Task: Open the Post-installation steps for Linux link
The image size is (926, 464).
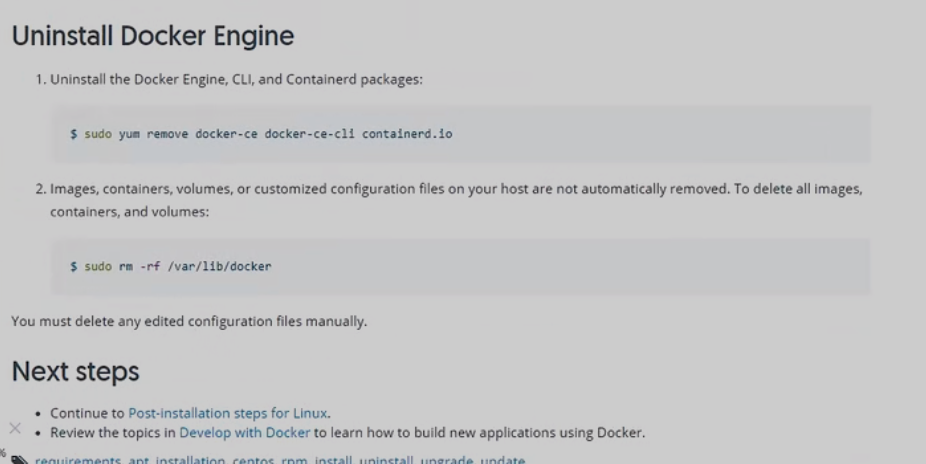Action: (x=227, y=413)
